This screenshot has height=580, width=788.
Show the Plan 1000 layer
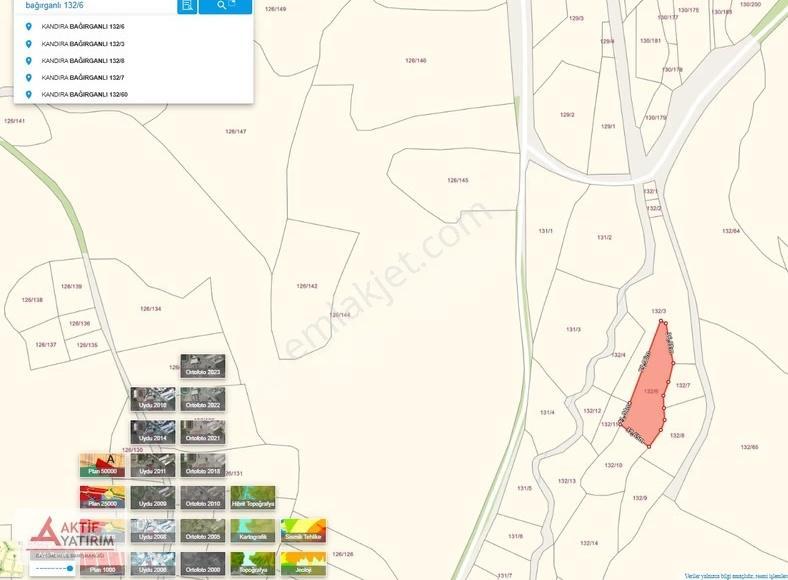click(103, 564)
